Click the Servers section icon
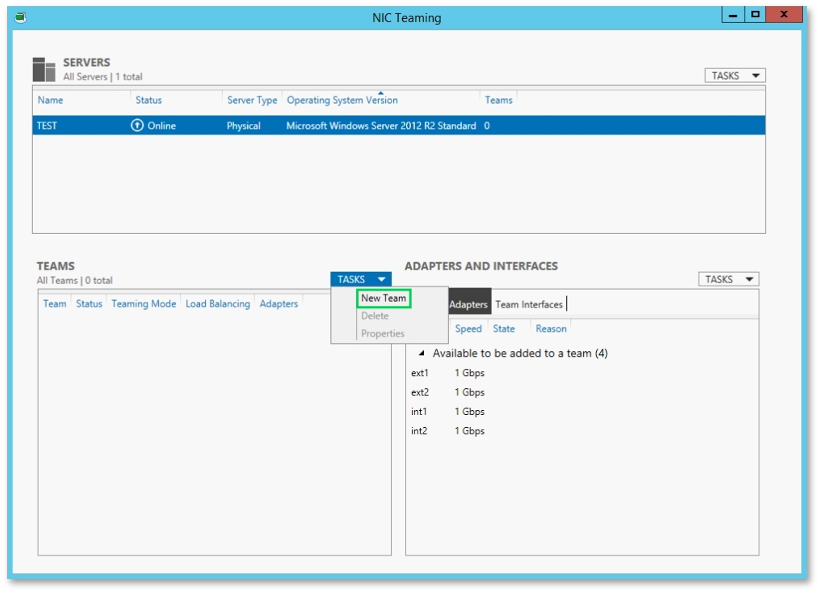The width and height of the screenshot is (820, 593). [x=44, y=70]
